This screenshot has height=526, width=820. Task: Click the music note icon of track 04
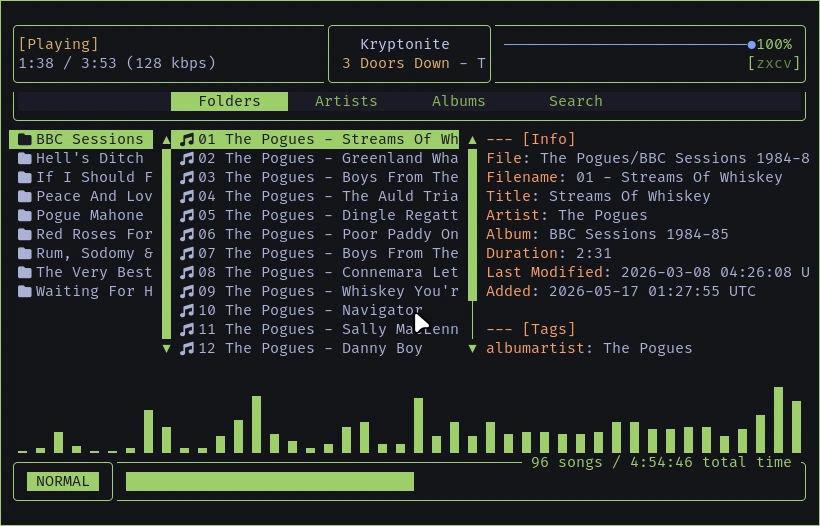tap(187, 197)
